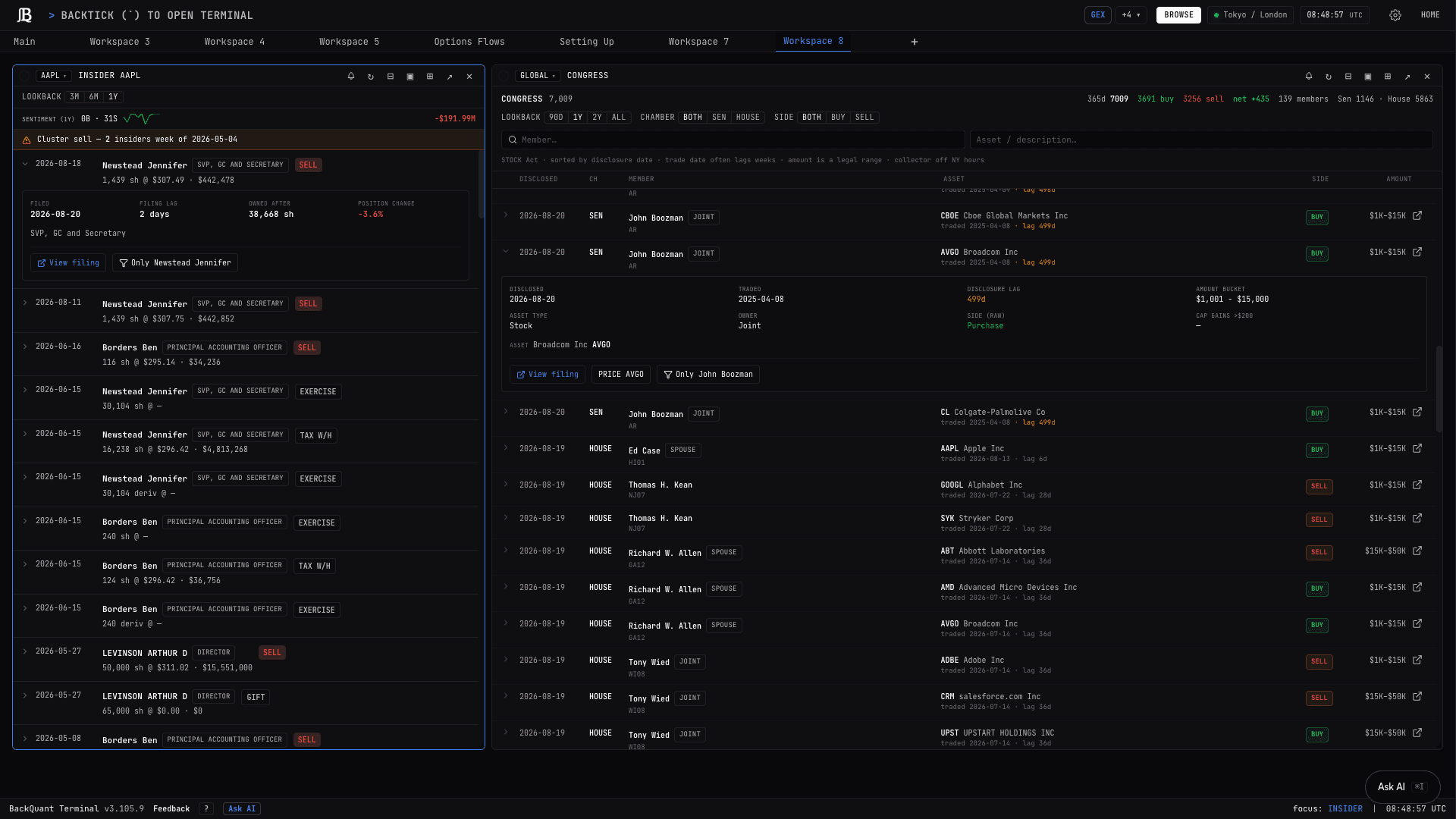Refresh the INSIDER AAPL panel
1456x819 pixels.
(371, 76)
